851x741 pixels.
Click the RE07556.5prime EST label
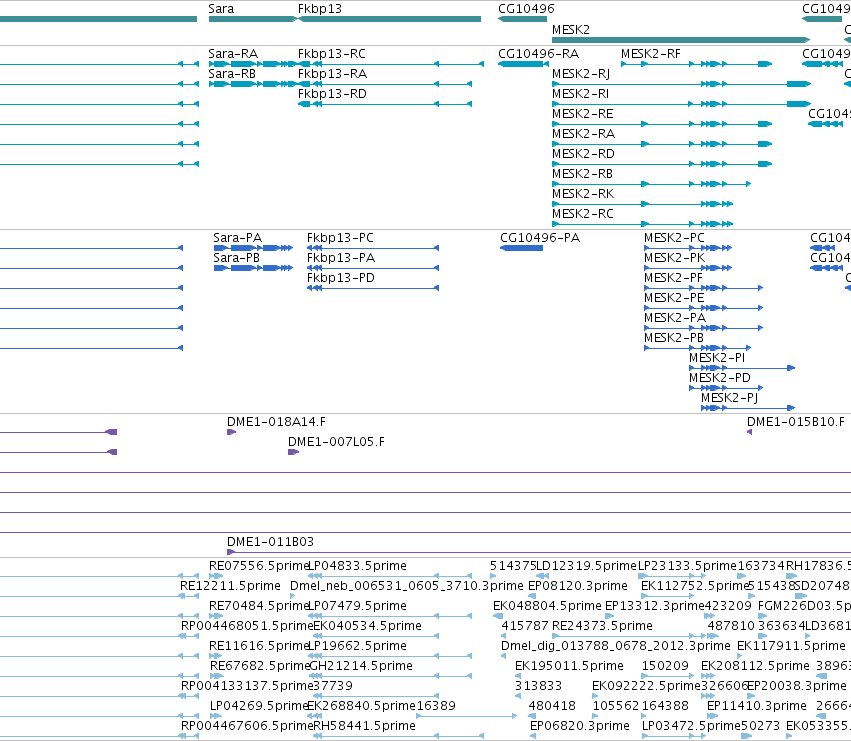click(258, 566)
